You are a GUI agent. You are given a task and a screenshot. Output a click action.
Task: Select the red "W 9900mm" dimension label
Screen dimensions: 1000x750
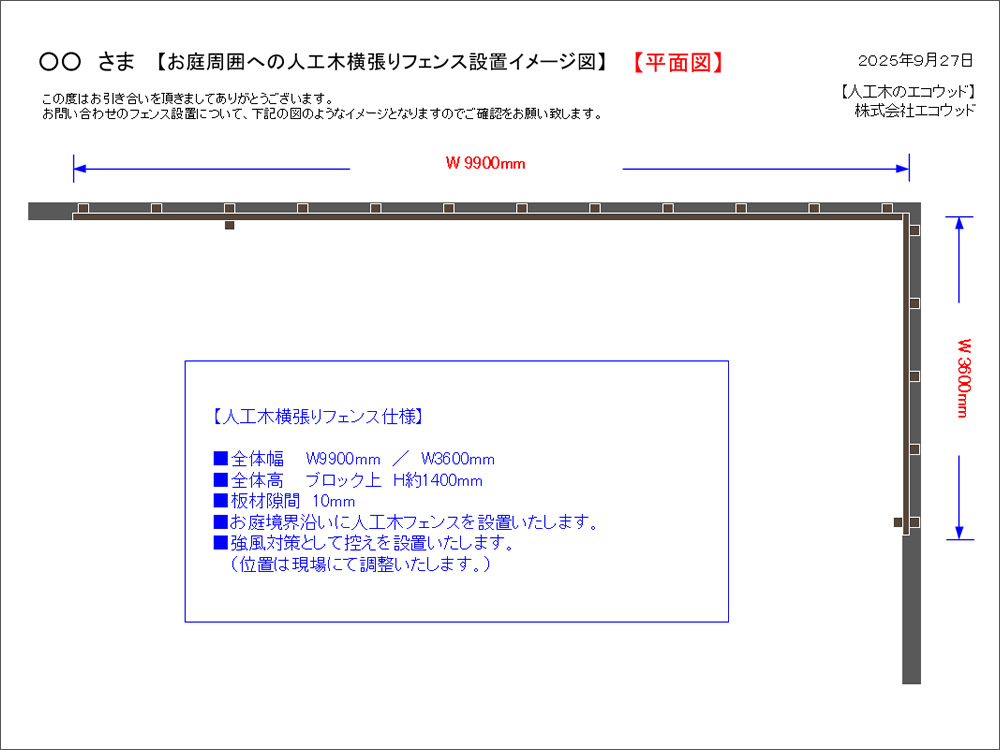click(485, 164)
